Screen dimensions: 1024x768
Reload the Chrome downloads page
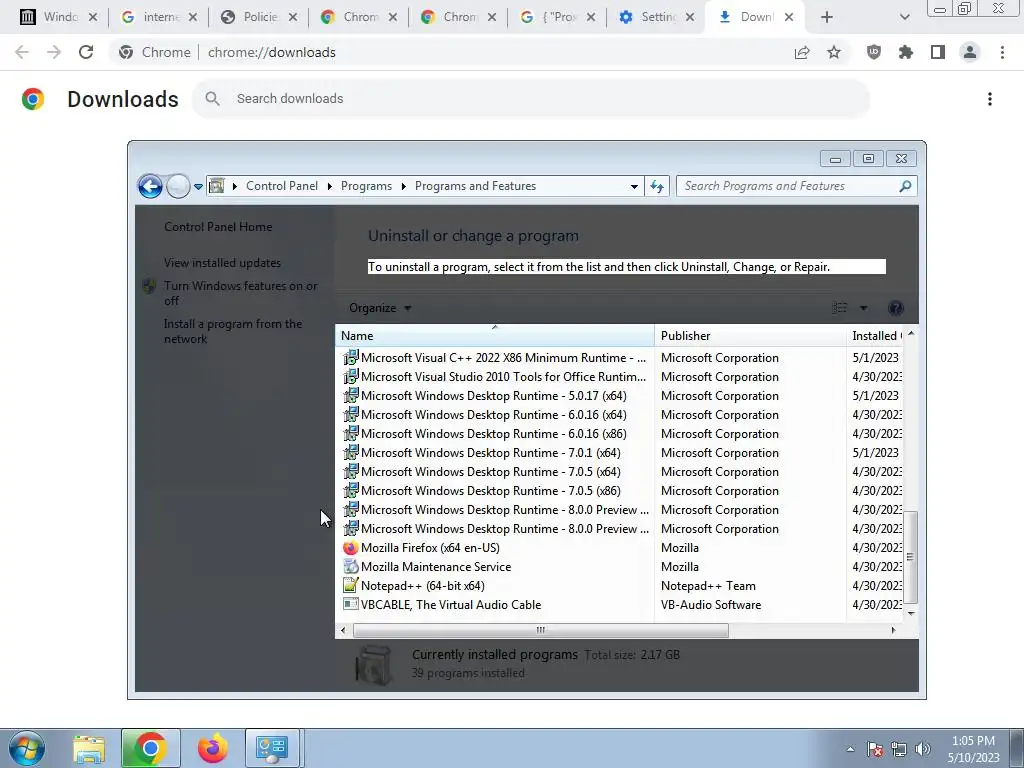click(x=86, y=52)
